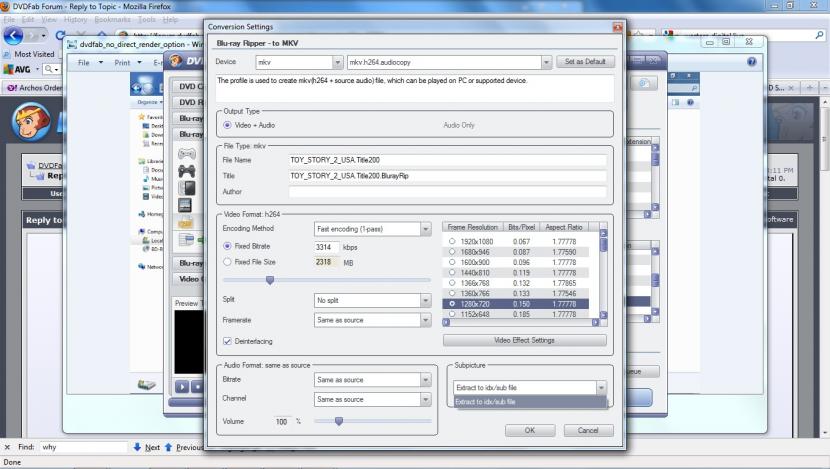Click the Find Previous up arrow icon
The image size is (830, 469).
click(168, 447)
